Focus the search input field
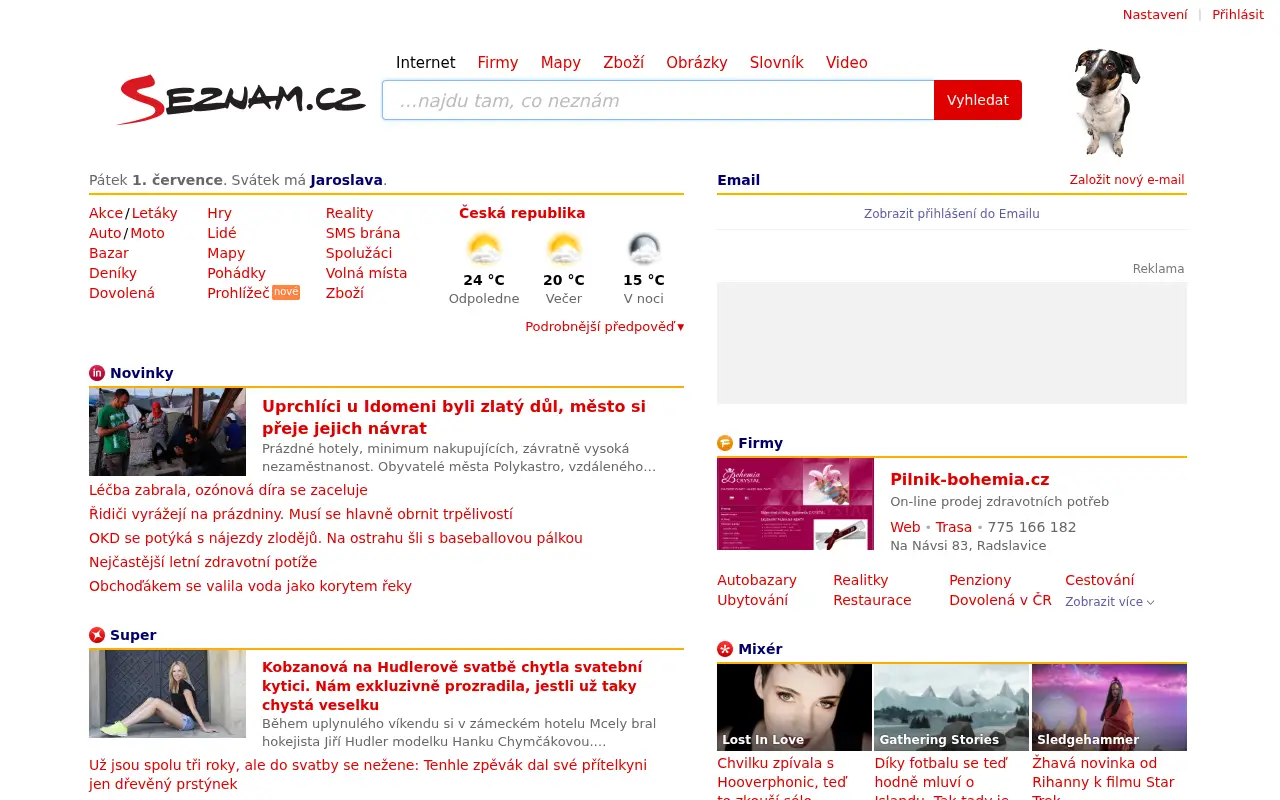 [658, 100]
